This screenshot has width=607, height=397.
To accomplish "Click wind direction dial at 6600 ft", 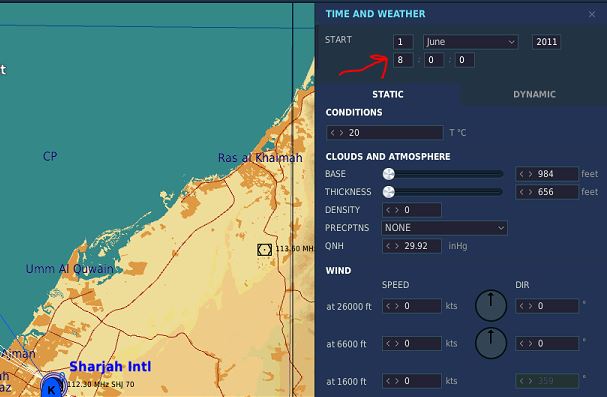I will (491, 343).
